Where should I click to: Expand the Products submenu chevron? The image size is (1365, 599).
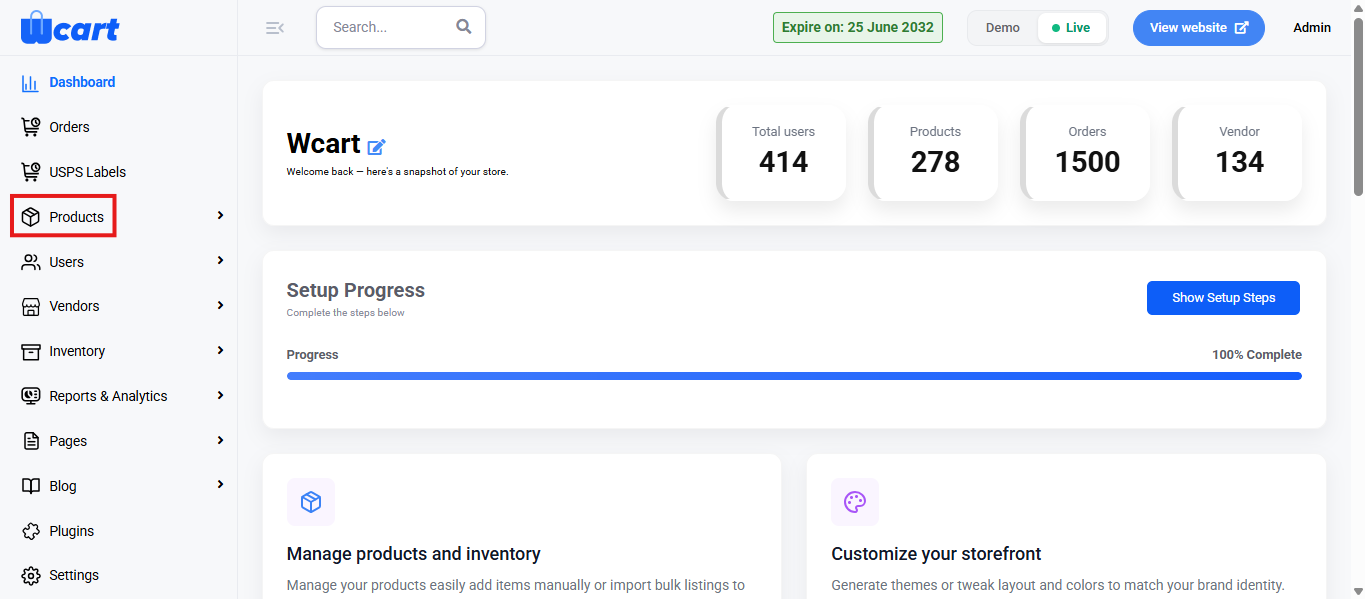pos(220,216)
